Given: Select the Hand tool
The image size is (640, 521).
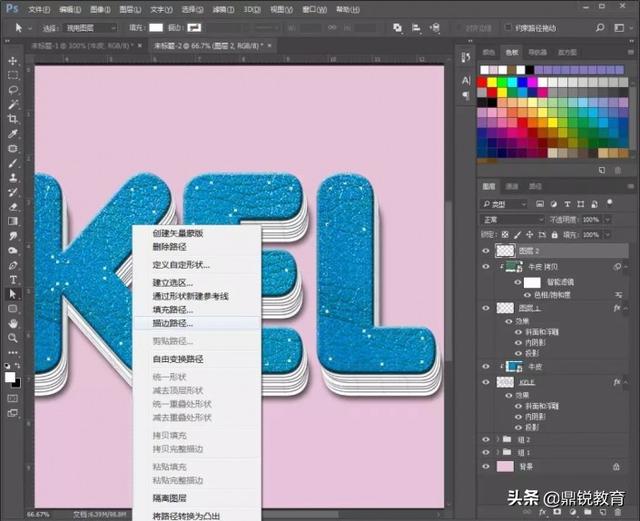Looking at the screenshot, I should pos(13,323).
